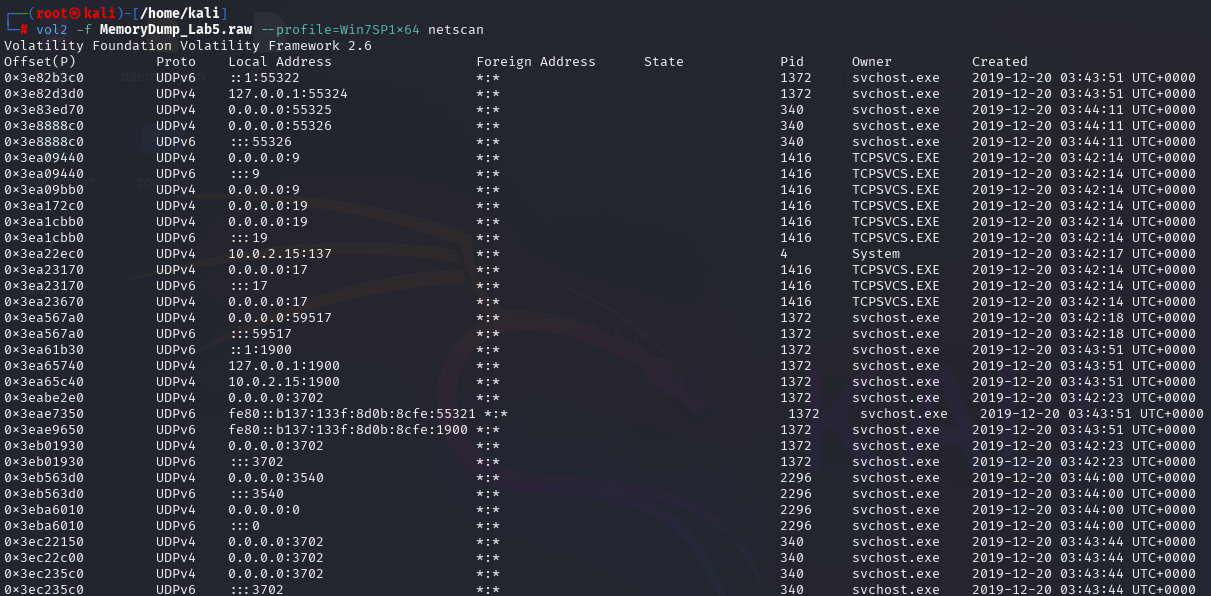
Task: Click the netscan plugin name in command
Action: click(455, 30)
